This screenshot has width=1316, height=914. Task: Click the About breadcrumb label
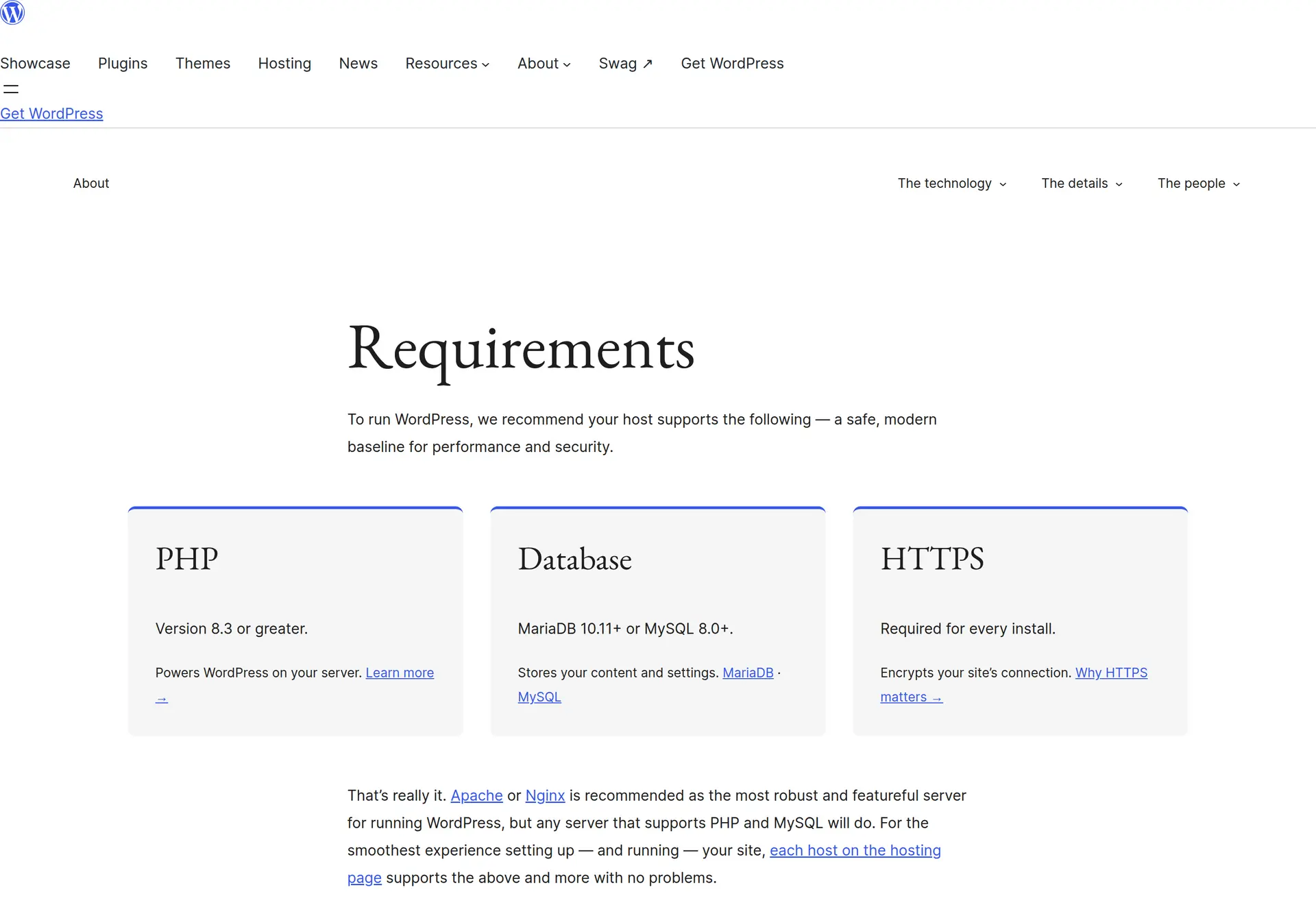[x=91, y=183]
